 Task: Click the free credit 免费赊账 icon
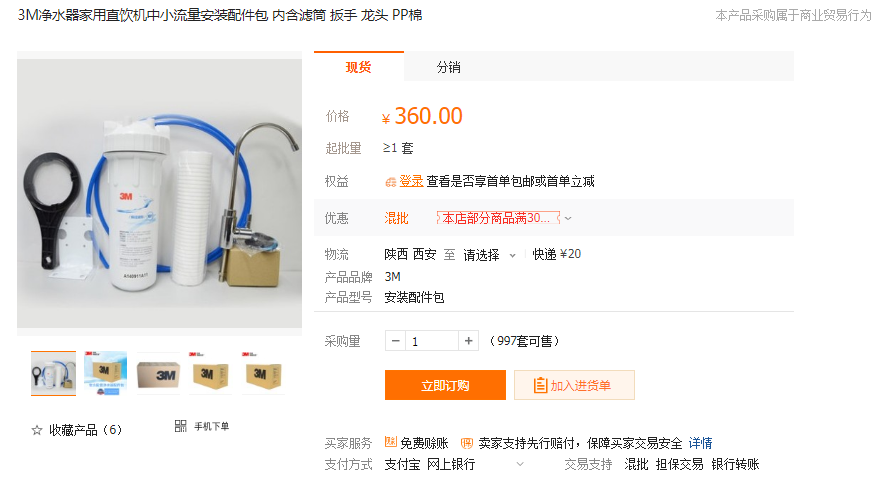pos(391,442)
